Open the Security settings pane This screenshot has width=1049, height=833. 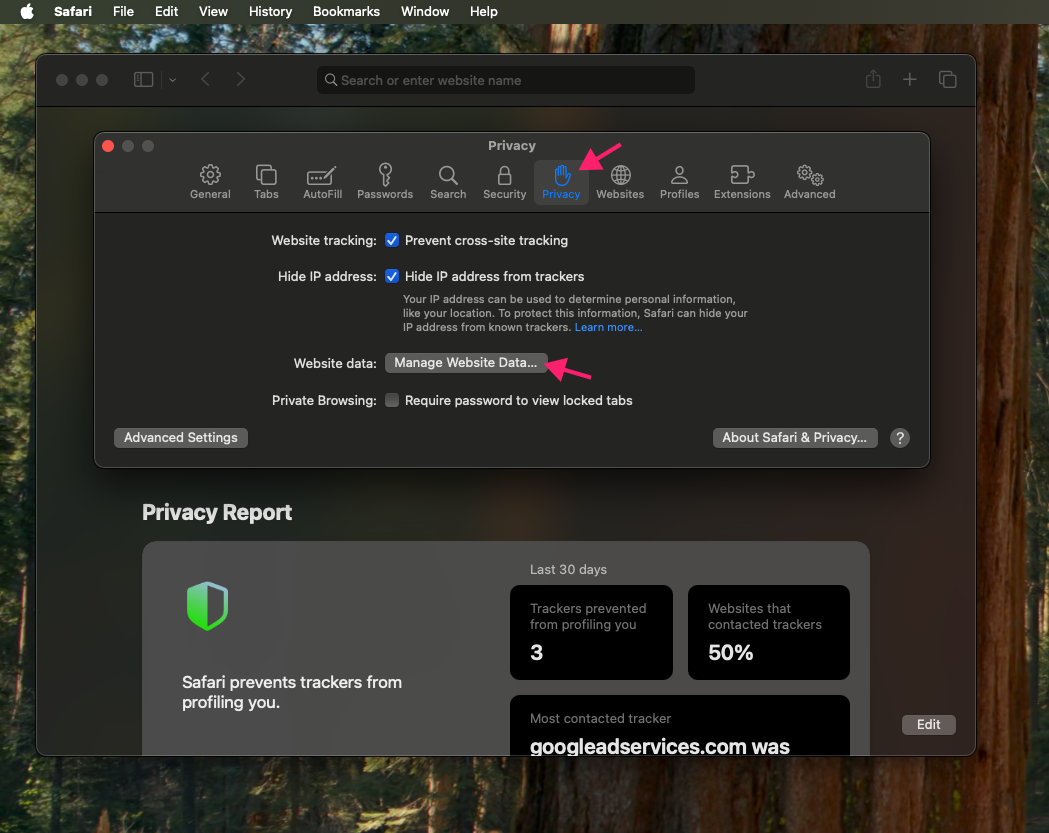tap(504, 182)
